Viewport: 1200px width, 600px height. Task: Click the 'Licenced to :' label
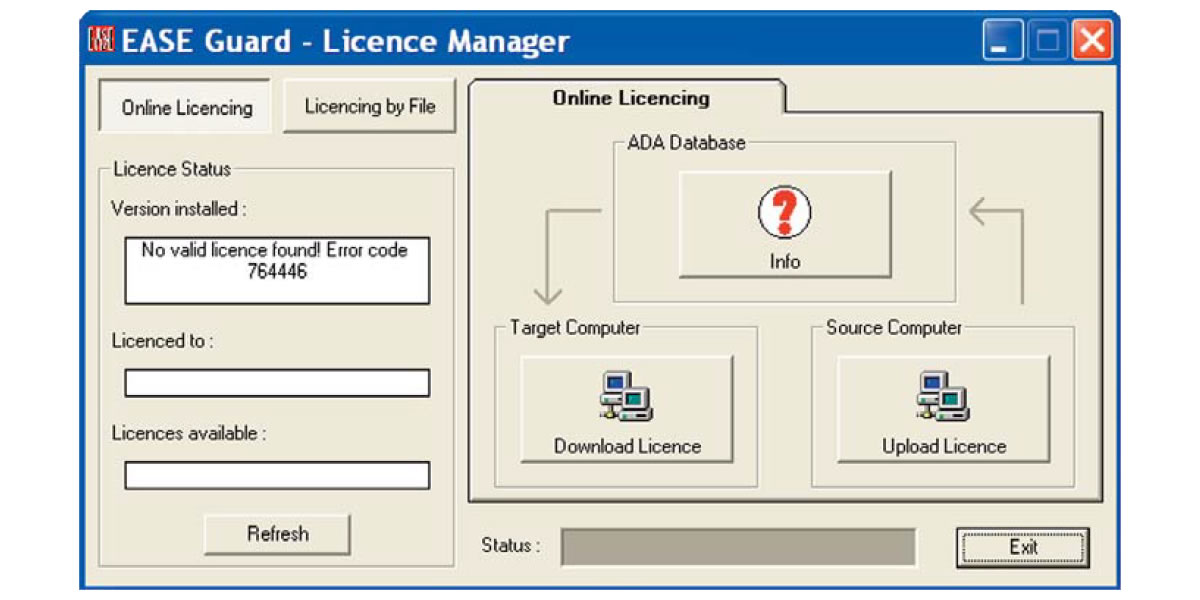point(162,341)
